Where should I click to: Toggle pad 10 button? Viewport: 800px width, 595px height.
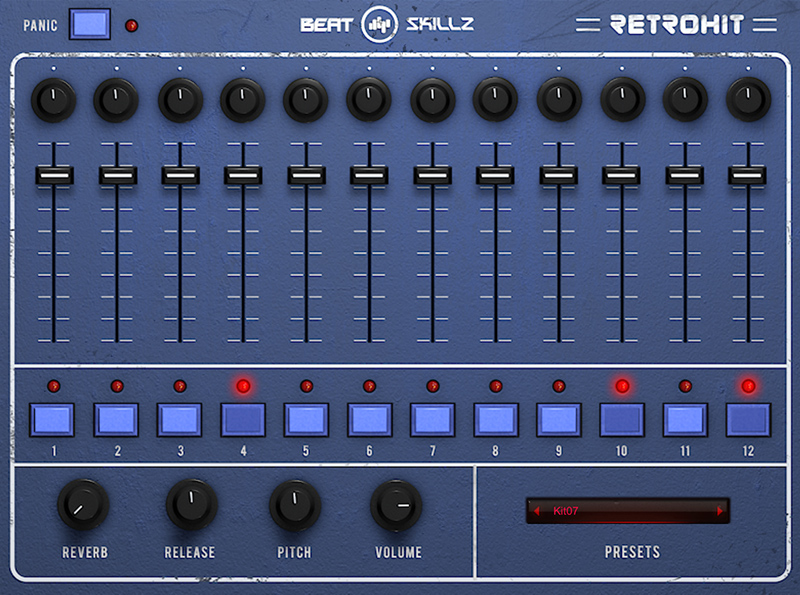pos(621,420)
